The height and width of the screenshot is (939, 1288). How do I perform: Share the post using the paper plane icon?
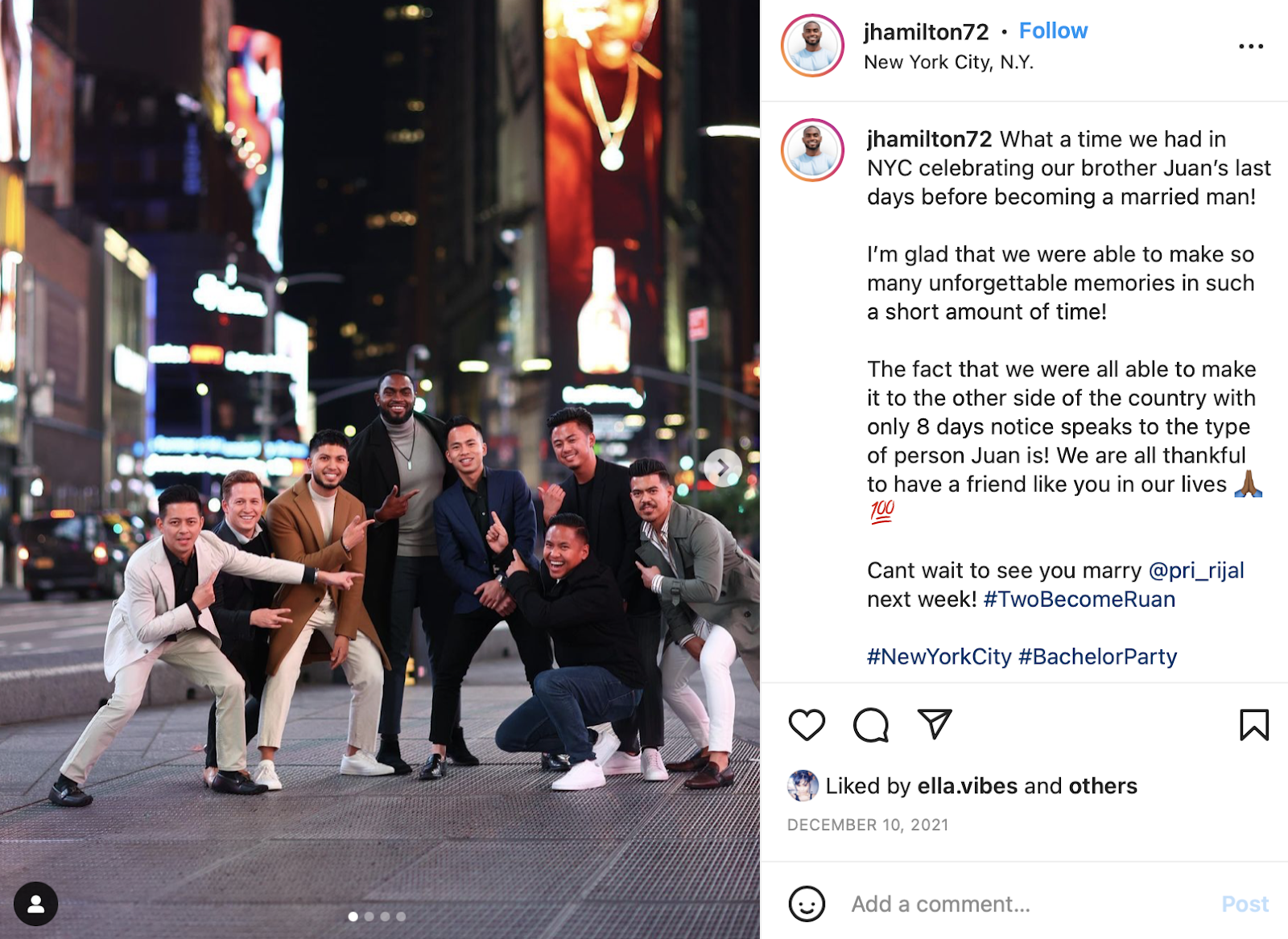pos(935,724)
